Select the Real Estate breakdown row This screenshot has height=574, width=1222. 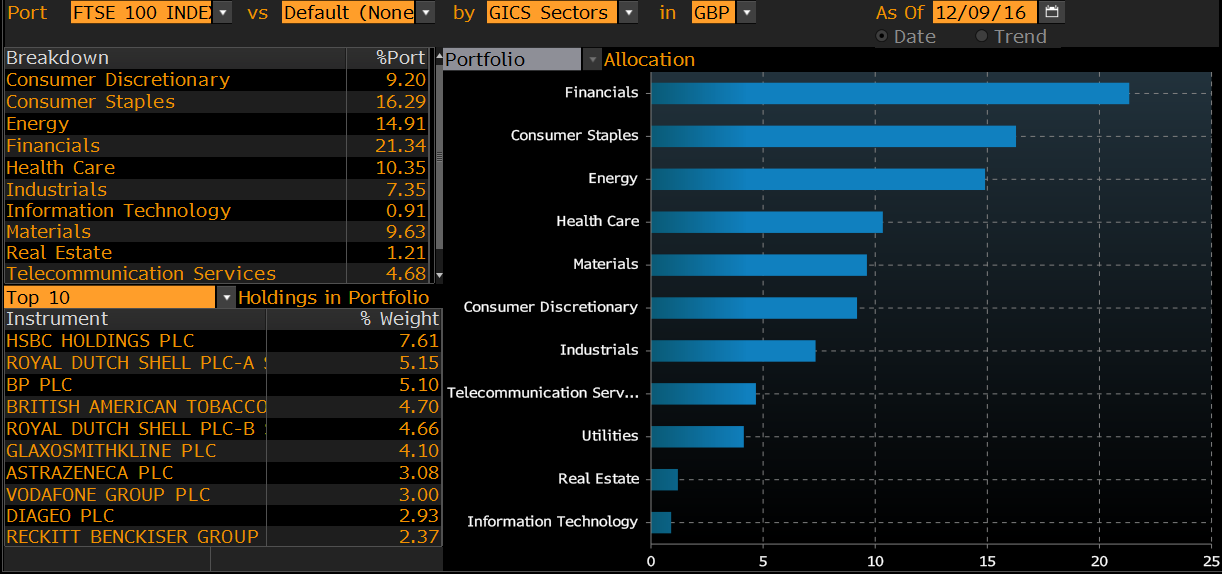[x=217, y=252]
